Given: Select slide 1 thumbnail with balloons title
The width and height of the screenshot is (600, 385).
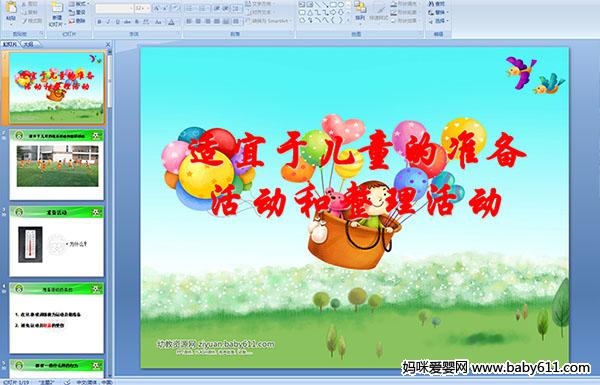Looking at the screenshot, I should [x=56, y=88].
